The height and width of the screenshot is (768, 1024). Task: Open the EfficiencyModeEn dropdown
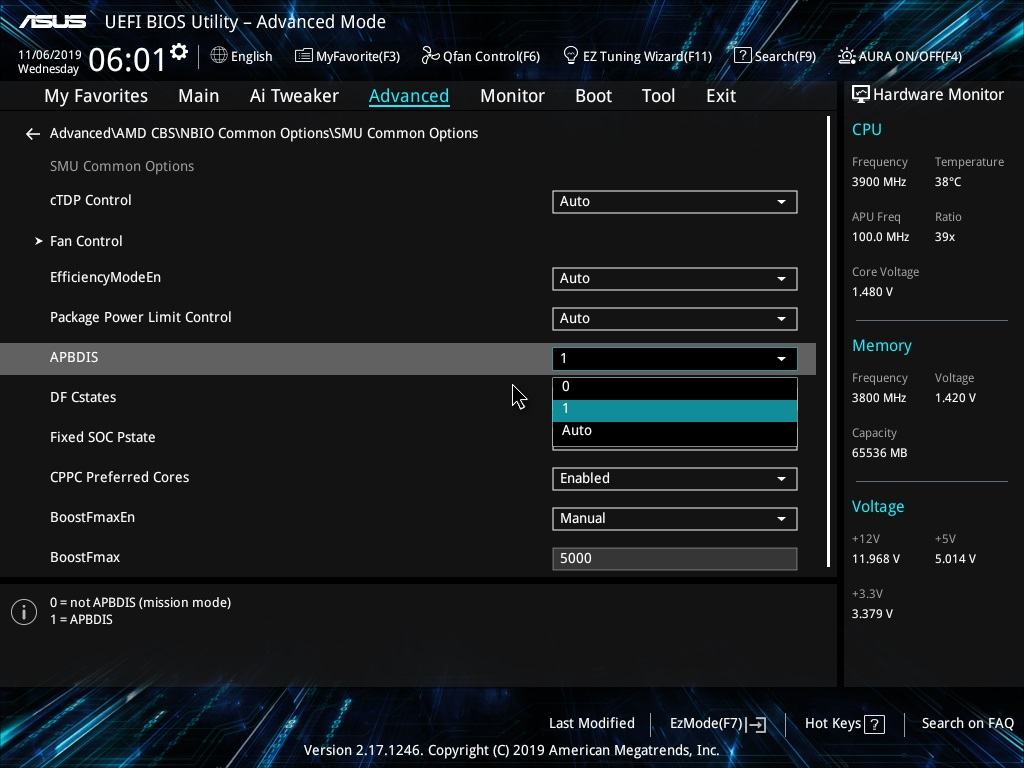pyautogui.click(x=675, y=279)
